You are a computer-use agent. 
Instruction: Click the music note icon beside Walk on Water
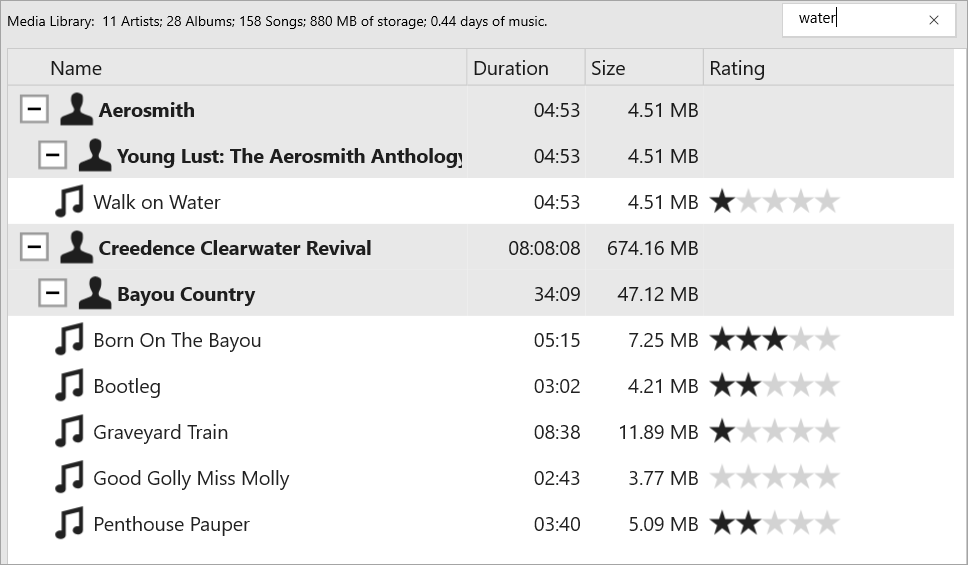[69, 201]
